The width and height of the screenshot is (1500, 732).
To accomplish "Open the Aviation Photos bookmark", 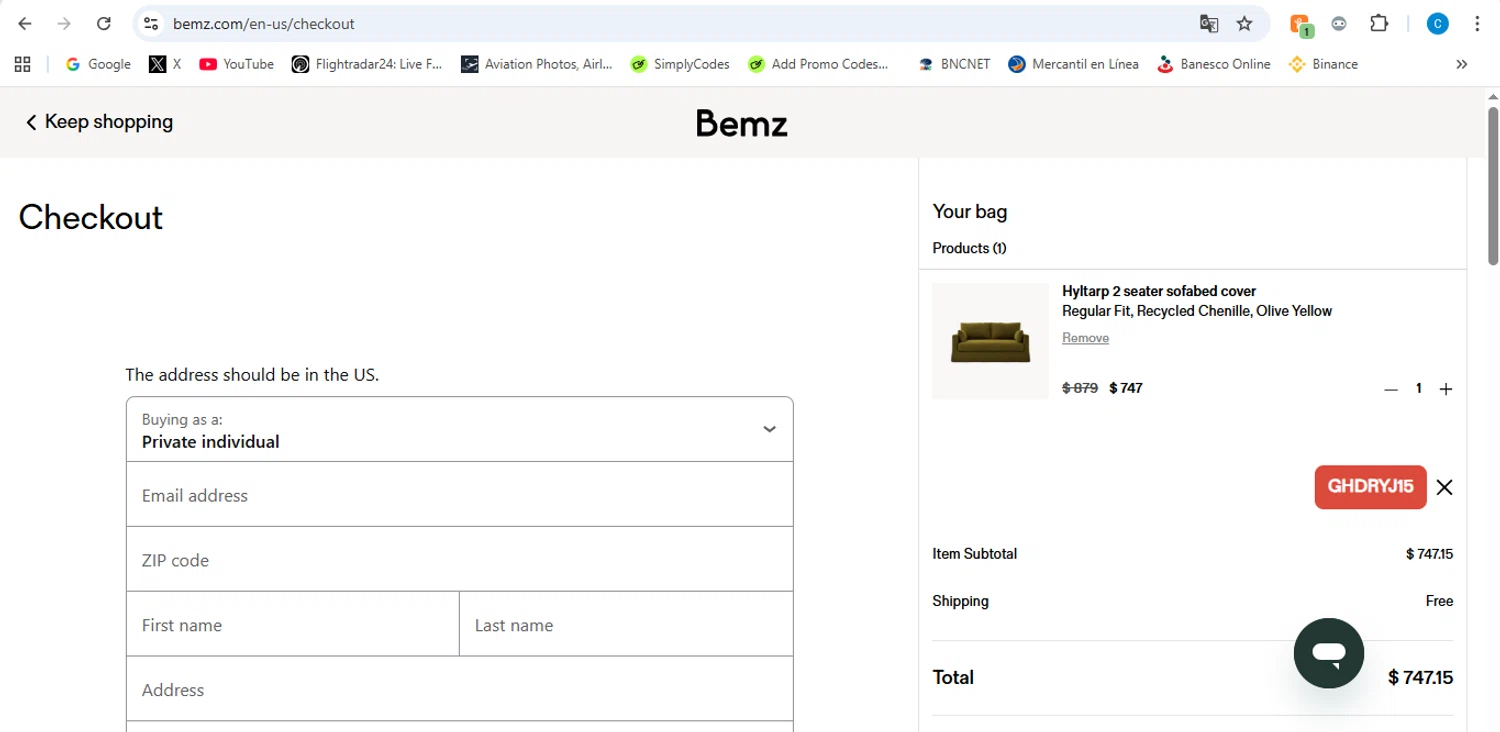I will [x=537, y=64].
